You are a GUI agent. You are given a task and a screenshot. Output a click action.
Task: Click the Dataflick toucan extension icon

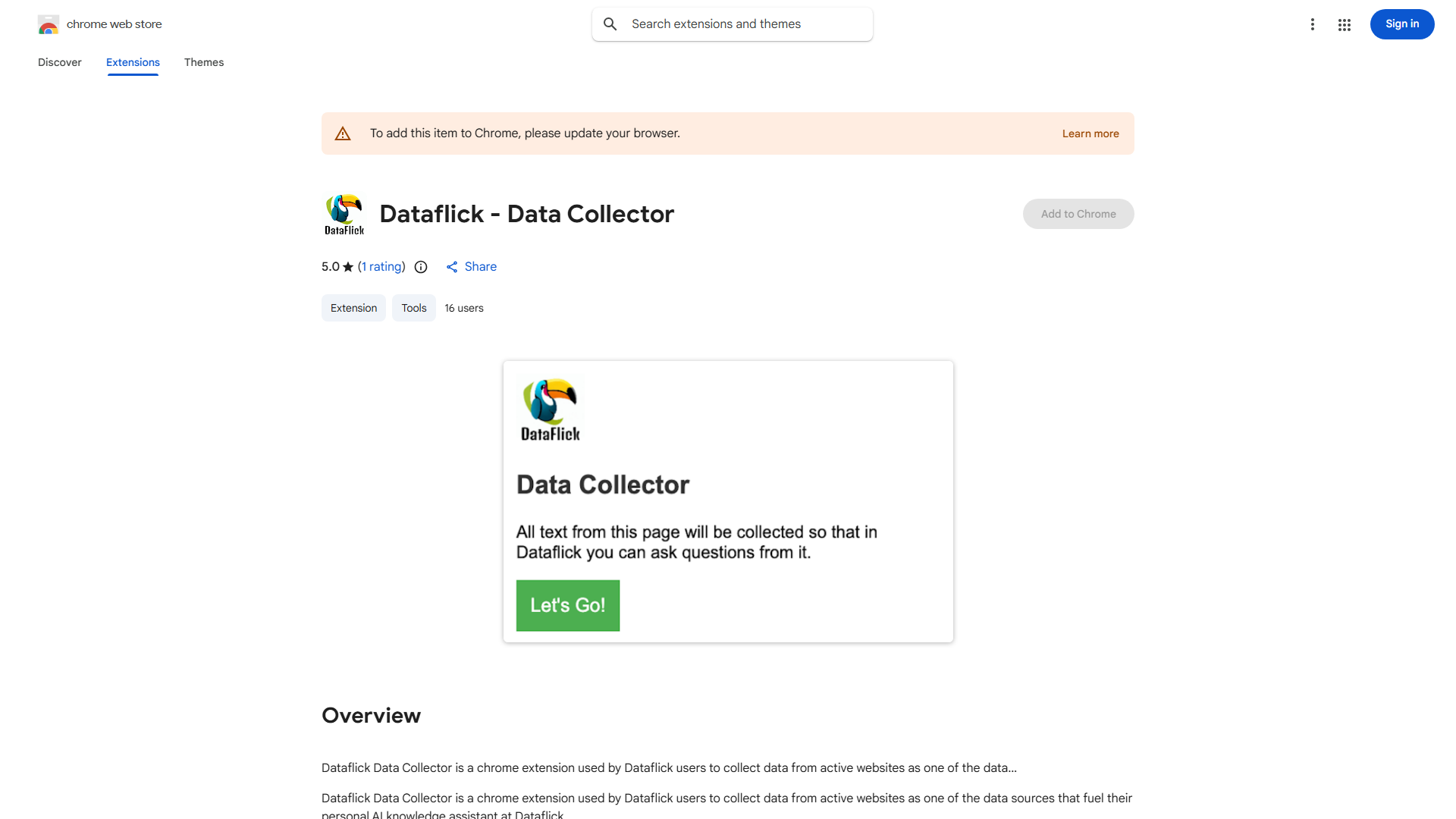(x=344, y=214)
